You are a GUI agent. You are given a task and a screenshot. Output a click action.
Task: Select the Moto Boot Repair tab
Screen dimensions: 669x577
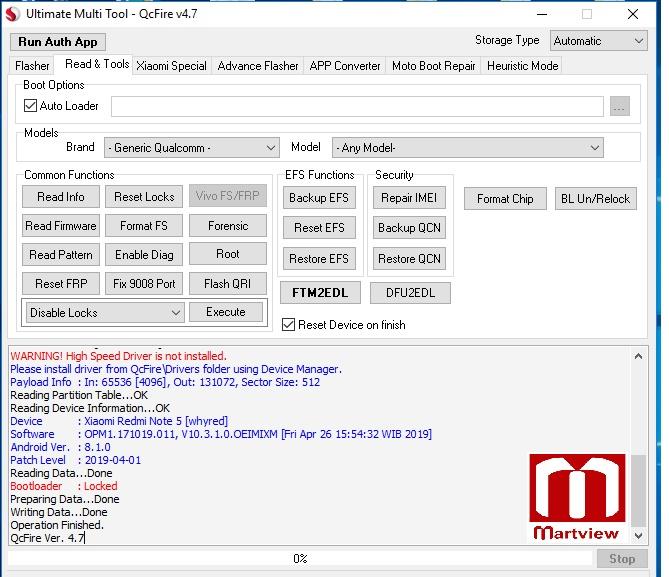433,66
